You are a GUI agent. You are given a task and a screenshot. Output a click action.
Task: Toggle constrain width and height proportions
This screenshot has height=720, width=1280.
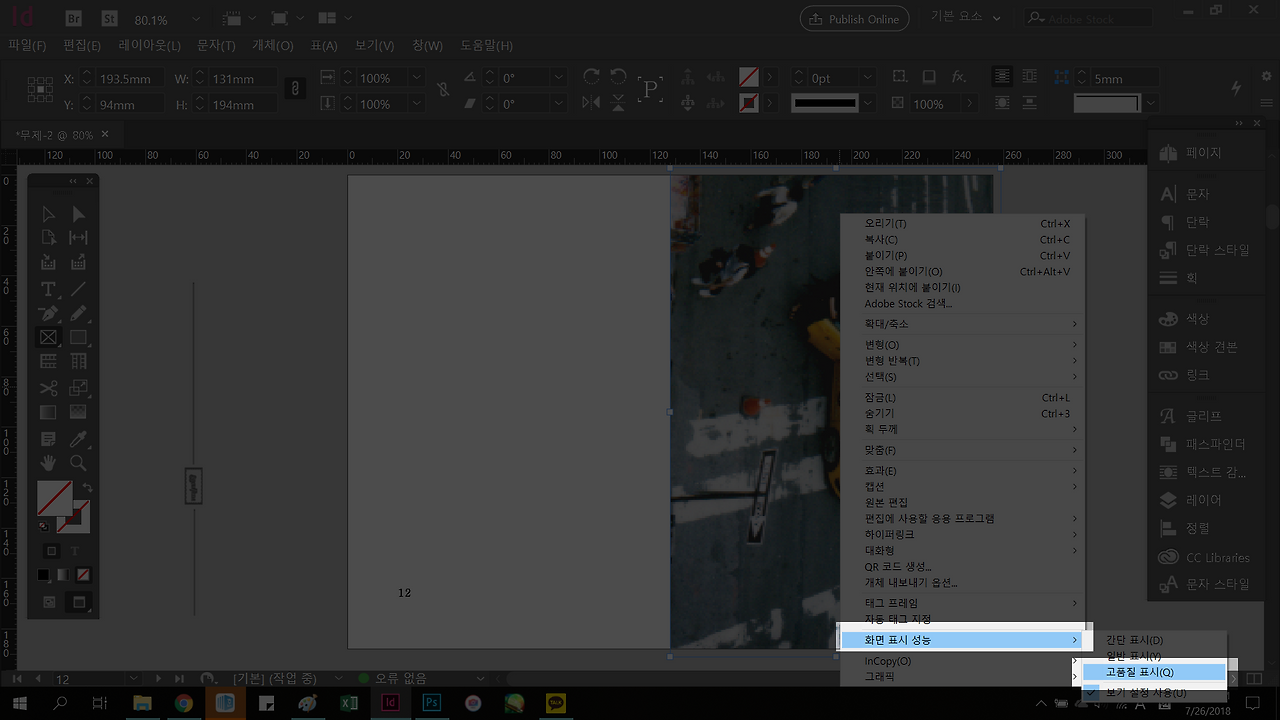point(295,90)
